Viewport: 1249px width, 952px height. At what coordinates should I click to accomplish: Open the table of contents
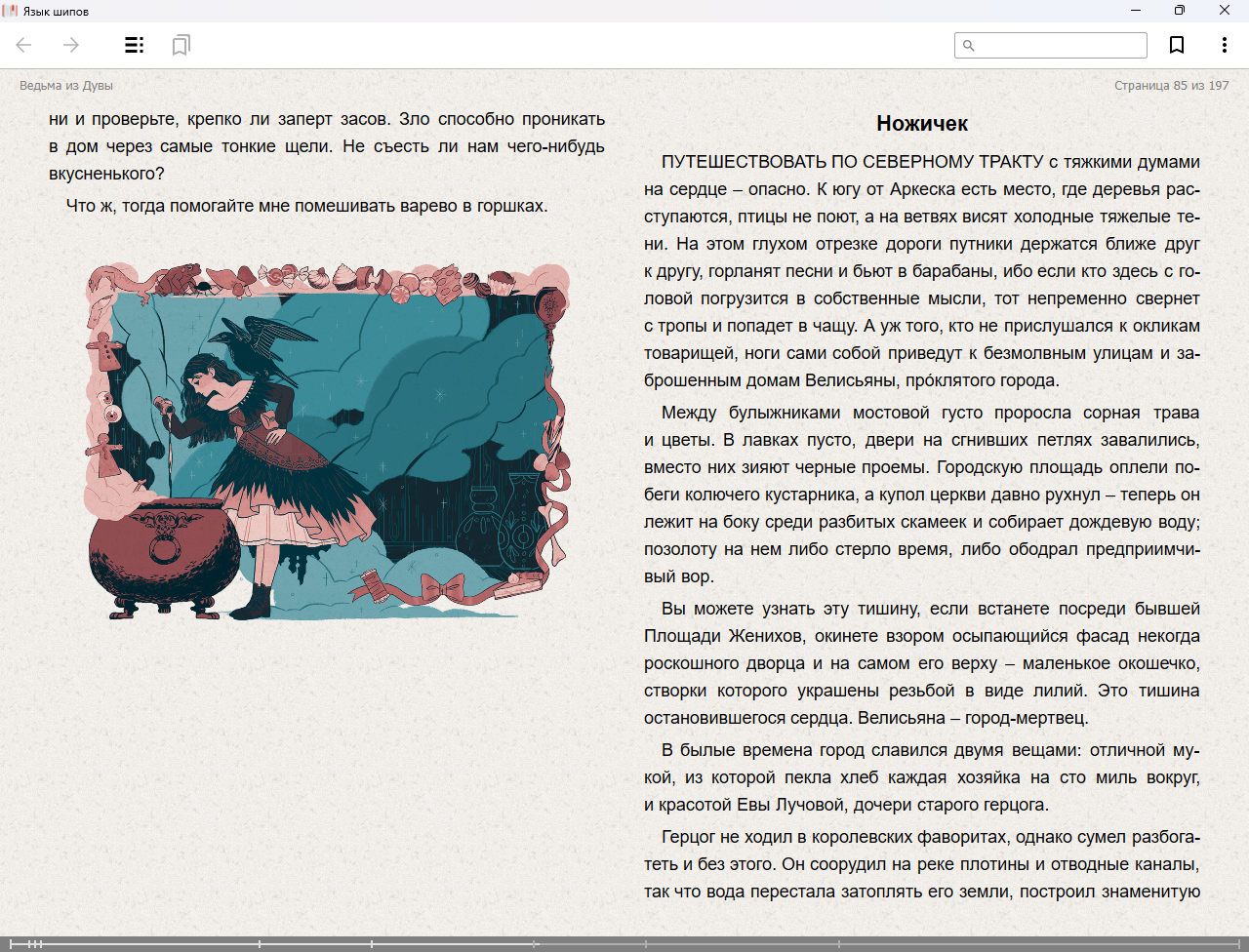coord(135,45)
